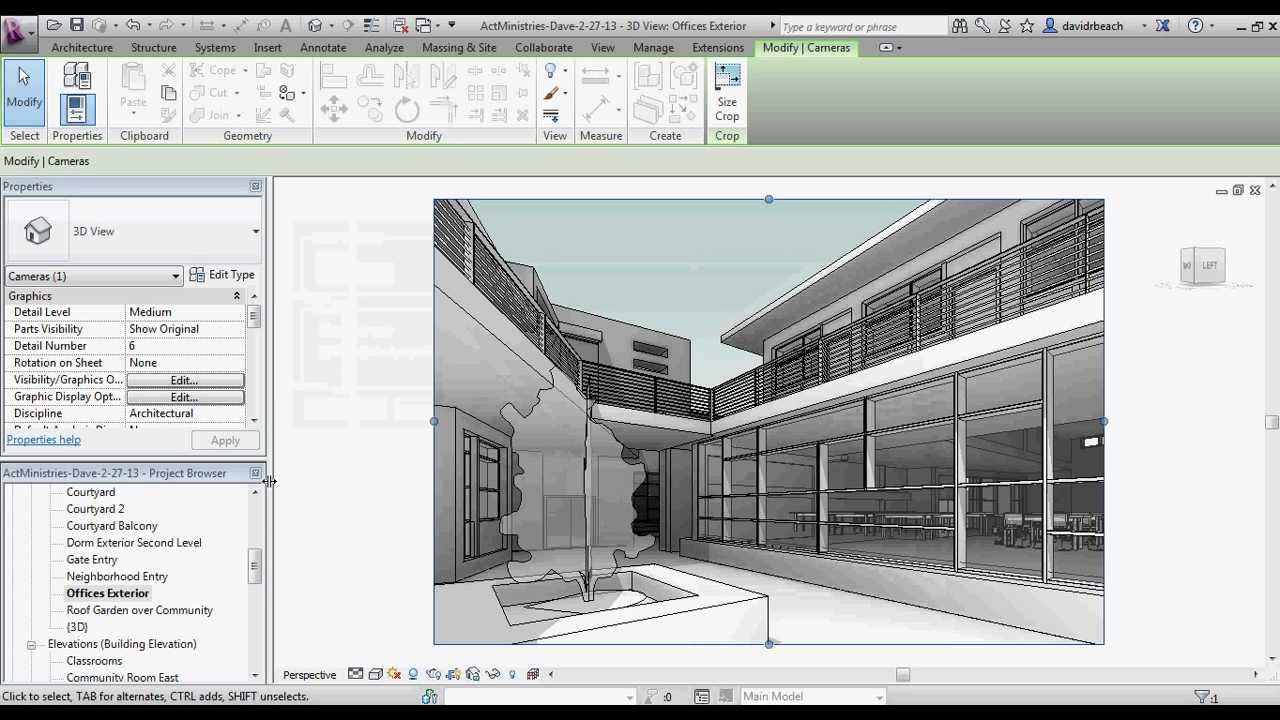Toggle Sun Path in view control bar
The image size is (1280, 720).
pyautogui.click(x=394, y=674)
